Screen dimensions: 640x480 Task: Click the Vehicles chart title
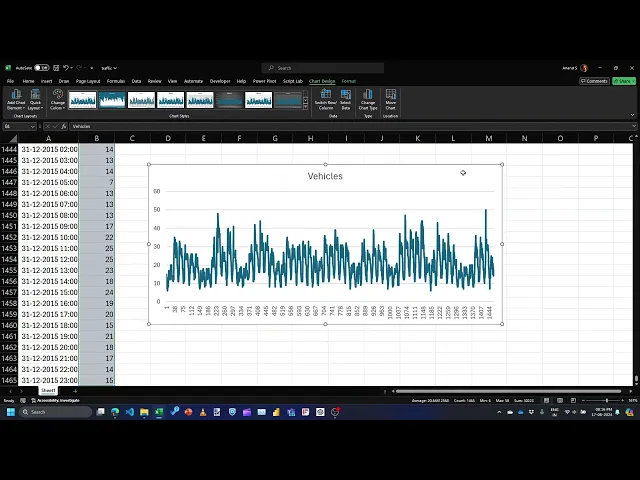(325, 176)
